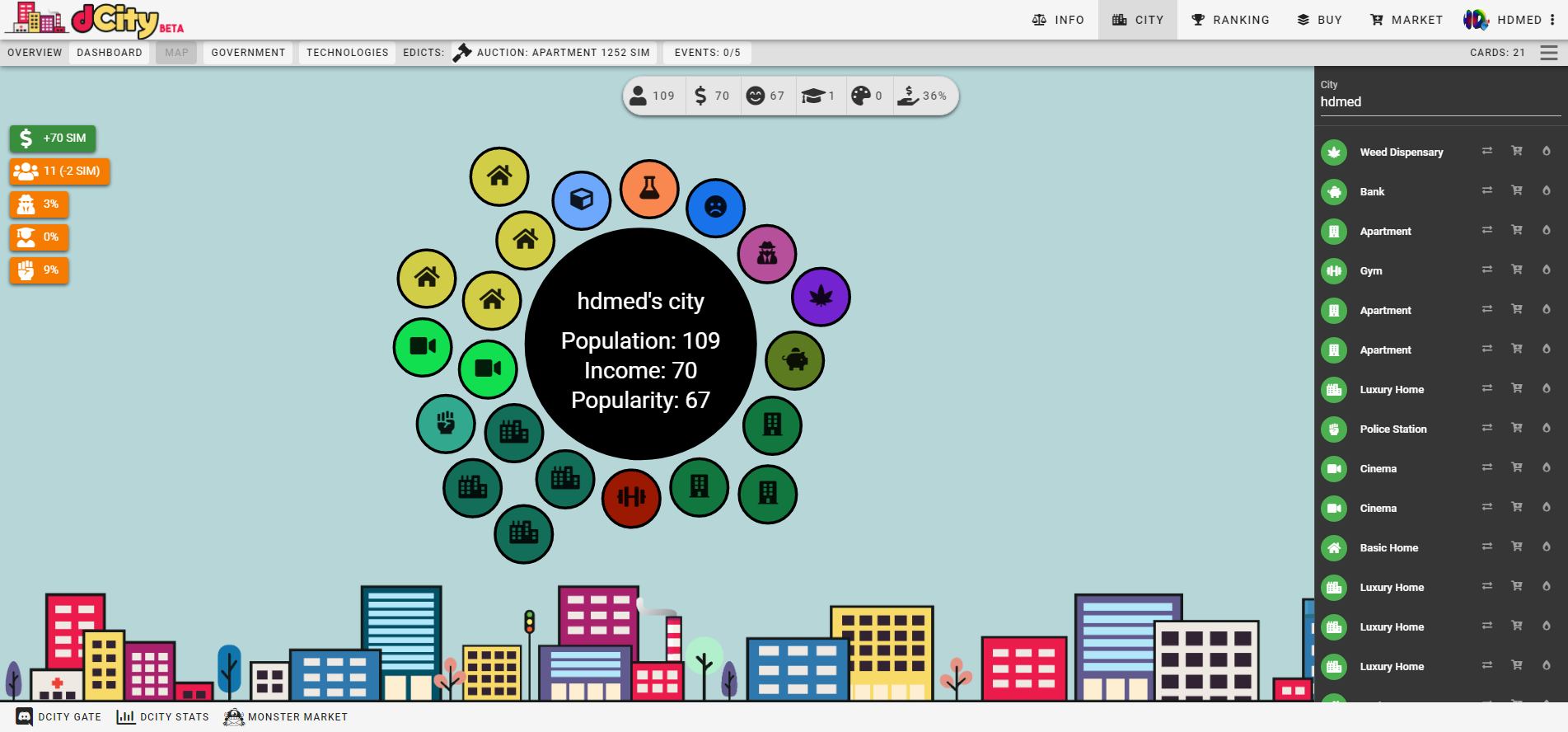The width and height of the screenshot is (1568, 732).
Task: Click the +70 SIM income badge
Action: [x=53, y=138]
